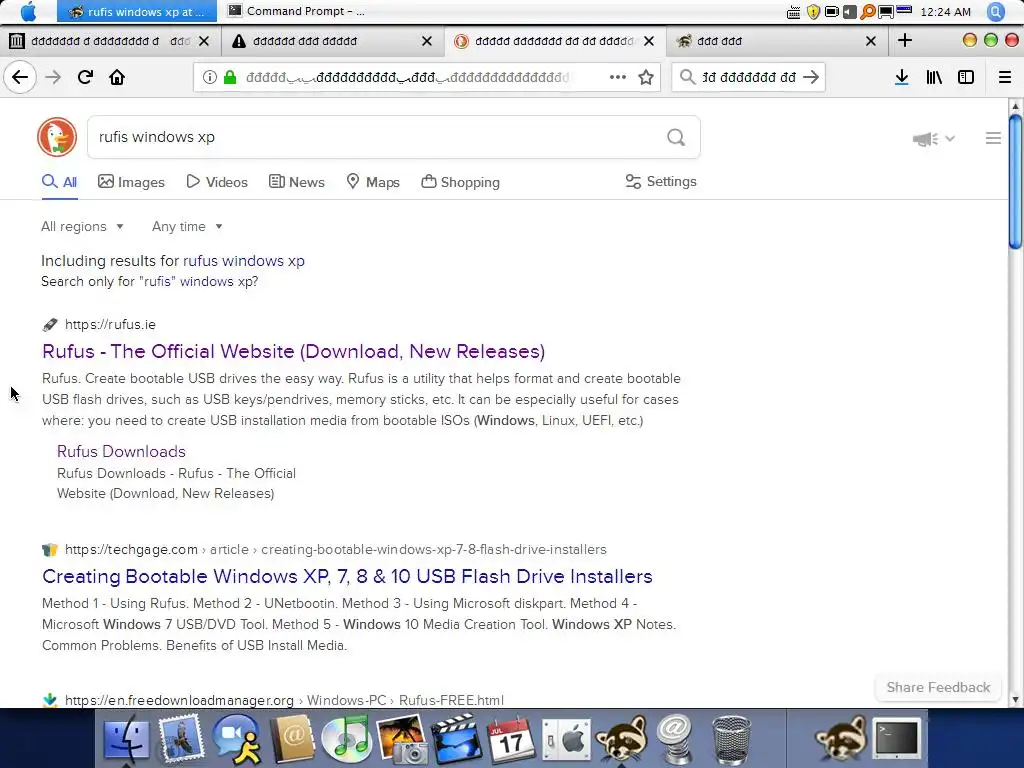Click the vertical scrollbar thumb
The width and height of the screenshot is (1024, 768).
click(x=1015, y=182)
